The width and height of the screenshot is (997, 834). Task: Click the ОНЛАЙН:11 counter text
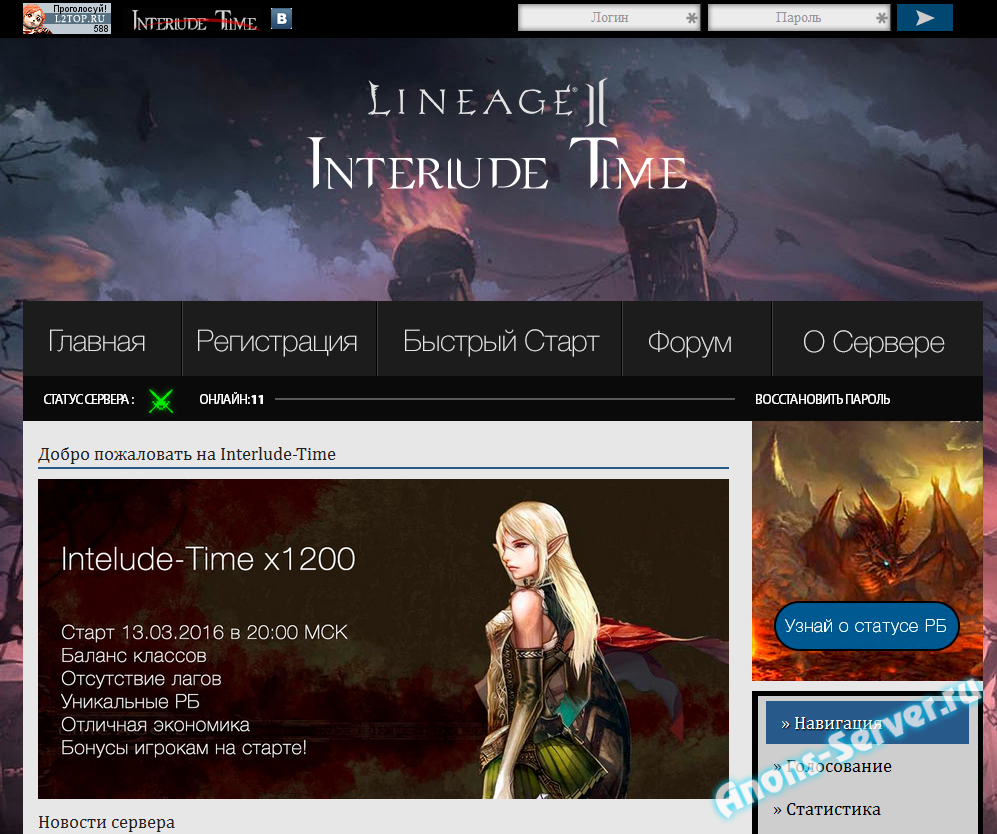click(x=231, y=399)
